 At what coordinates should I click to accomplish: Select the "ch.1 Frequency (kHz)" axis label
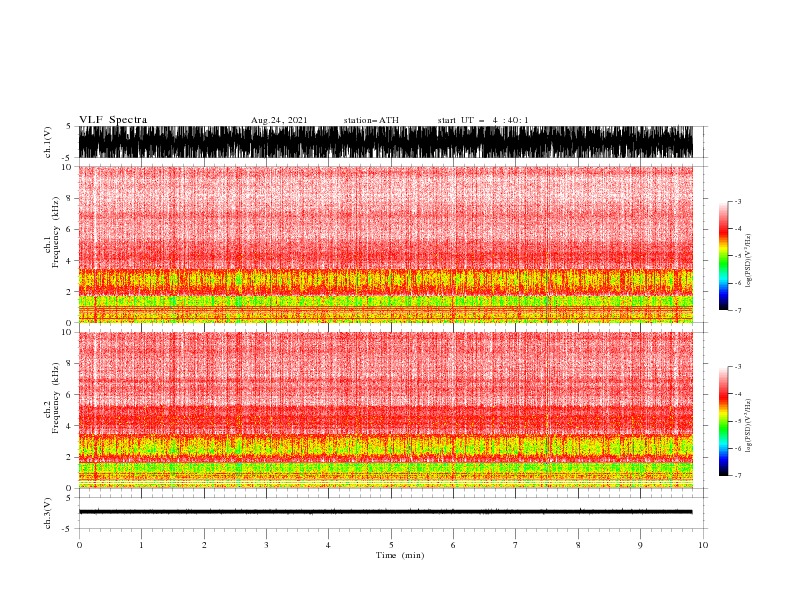[x=52, y=232]
